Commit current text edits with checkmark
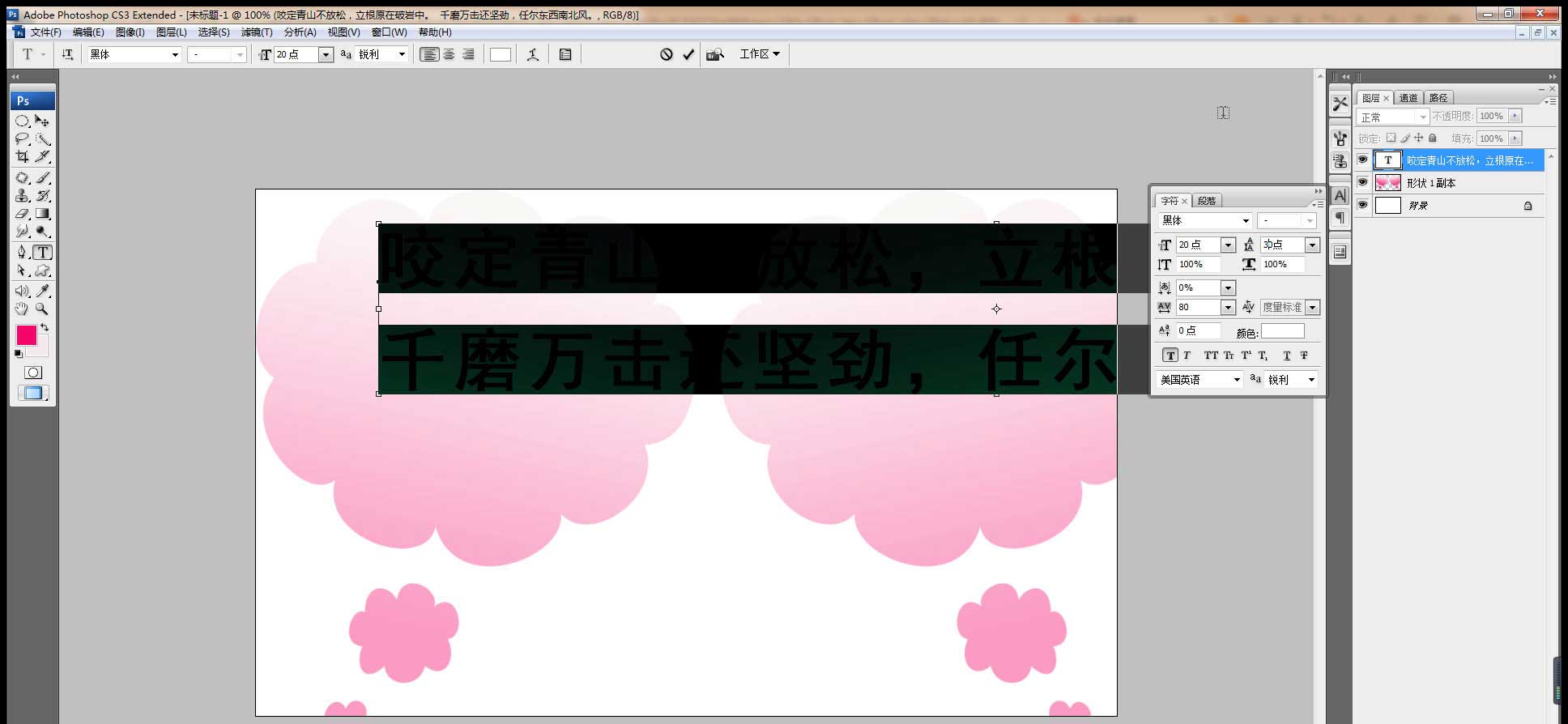 (x=688, y=54)
